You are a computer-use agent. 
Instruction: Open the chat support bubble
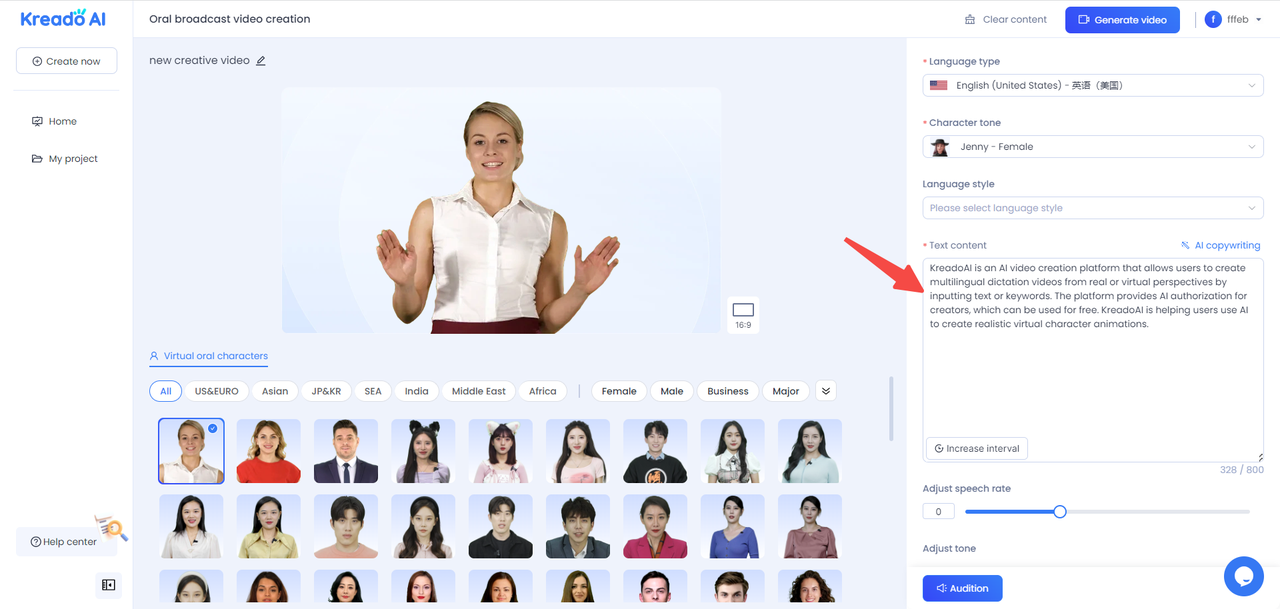1244,576
